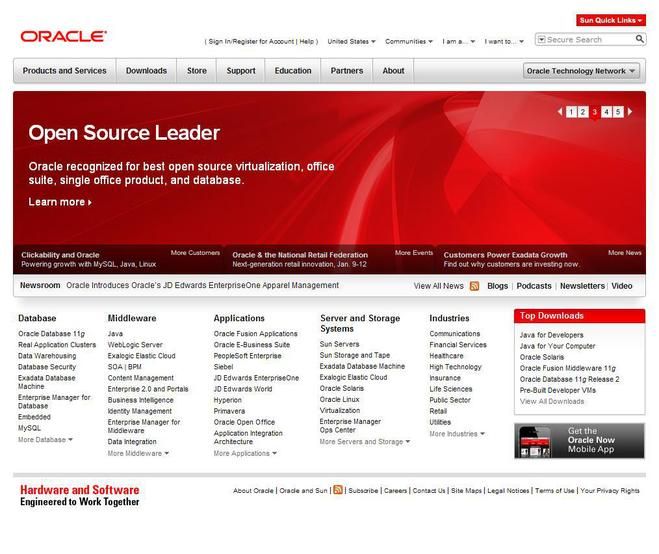Expand More Servers and Storage list
Screen dimensions: 659x554
point(365,442)
